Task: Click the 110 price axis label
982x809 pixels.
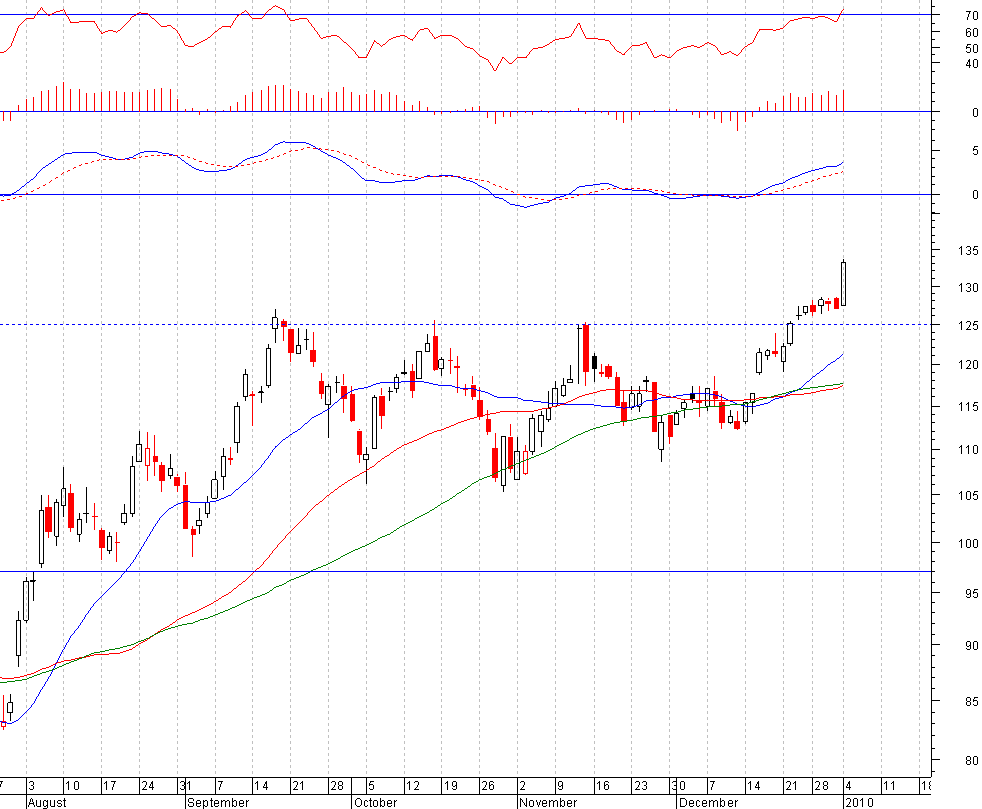Action: pyautogui.click(x=968, y=450)
